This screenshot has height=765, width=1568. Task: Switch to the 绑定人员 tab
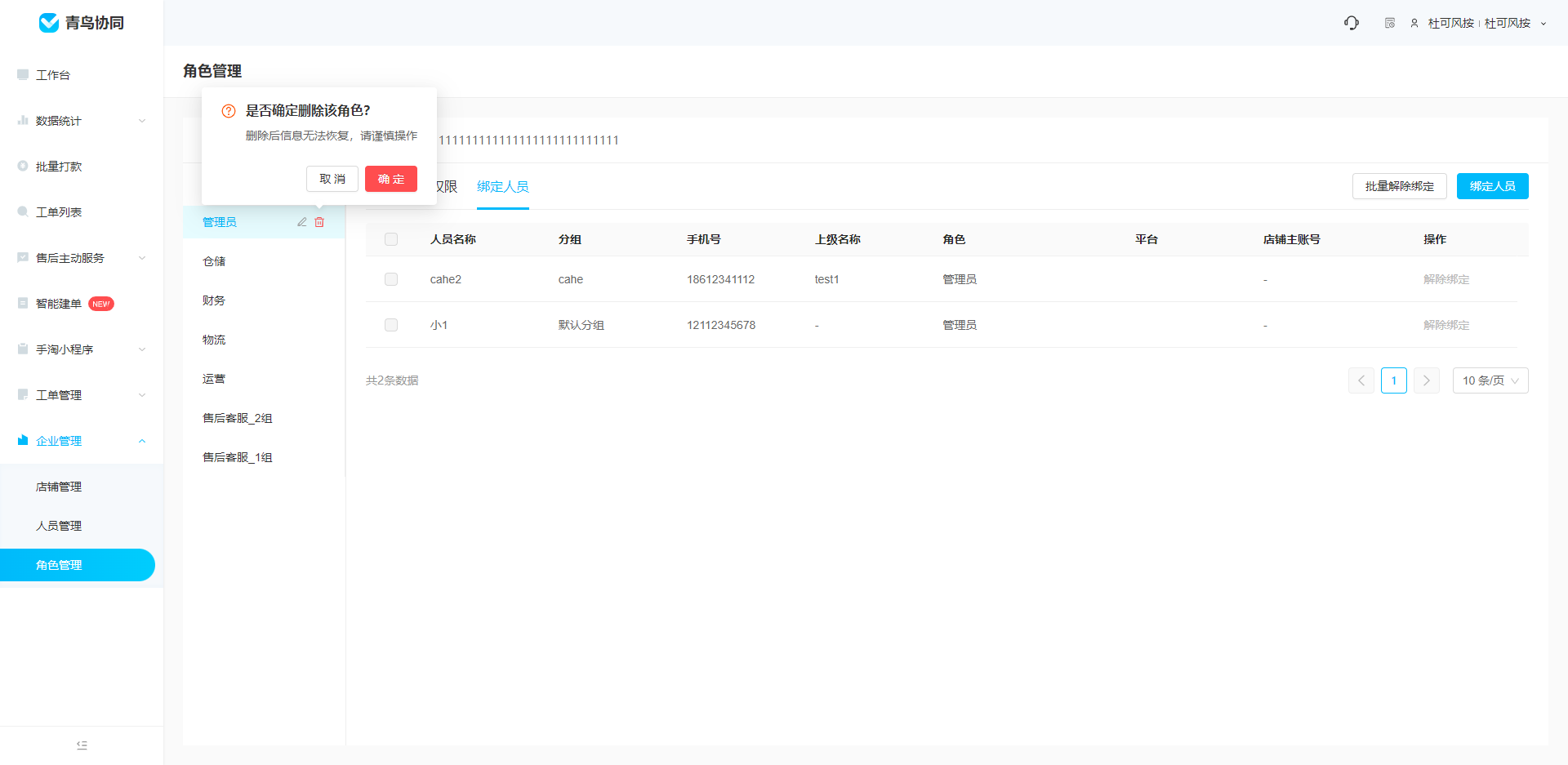click(x=503, y=187)
